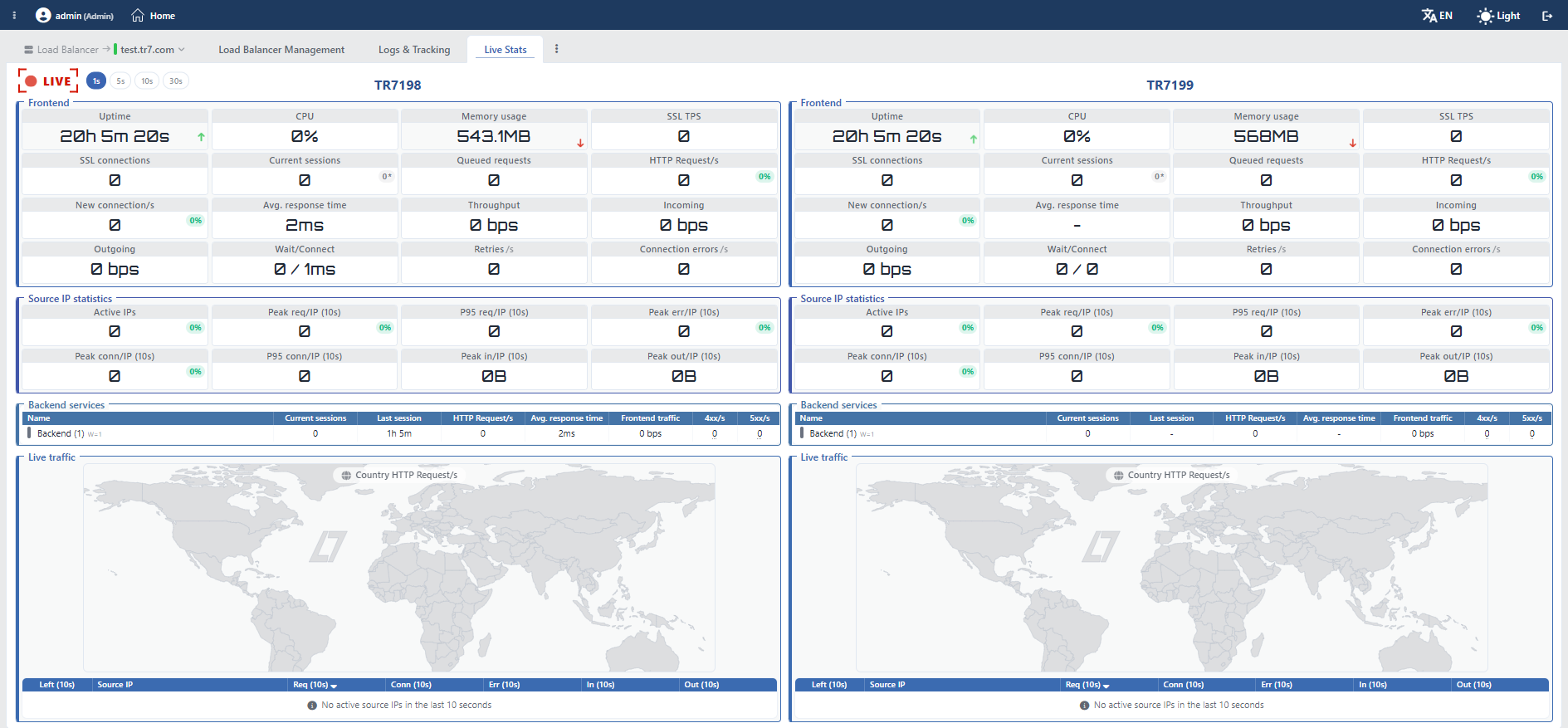Click the 568MB memory usage value
This screenshot has width=1568, height=728.
1266,136
